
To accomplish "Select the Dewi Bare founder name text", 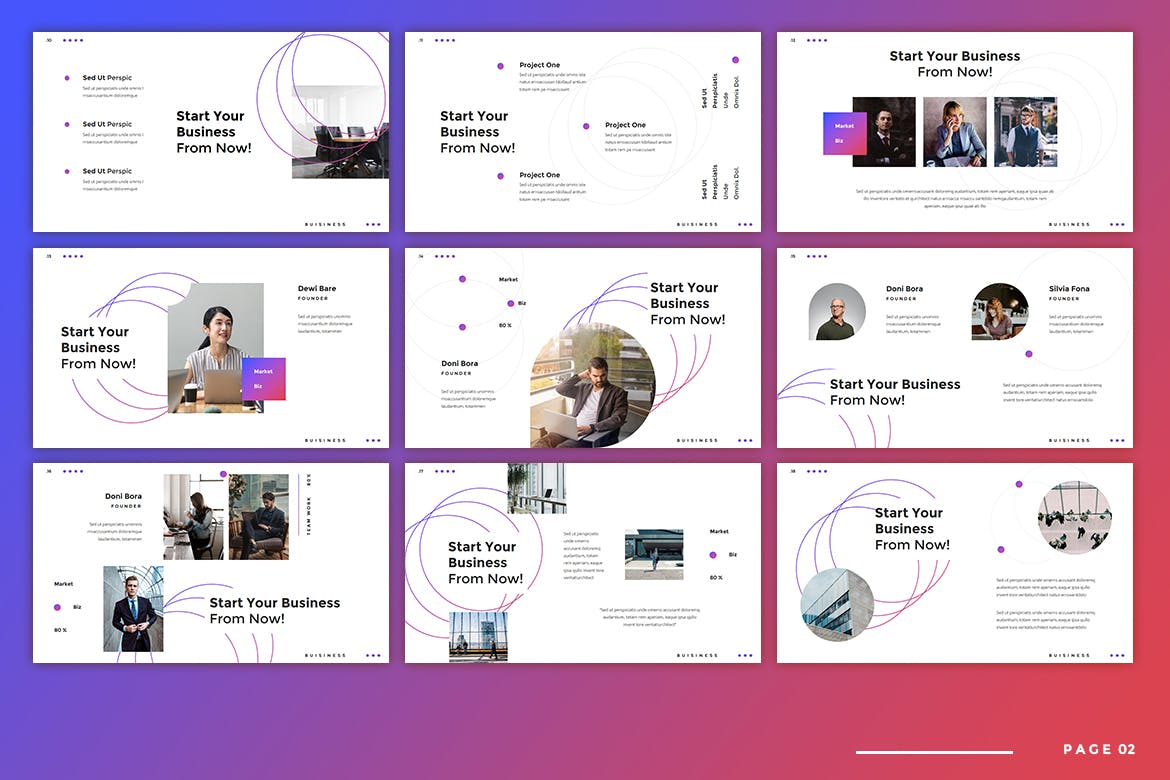I will coord(317,289).
